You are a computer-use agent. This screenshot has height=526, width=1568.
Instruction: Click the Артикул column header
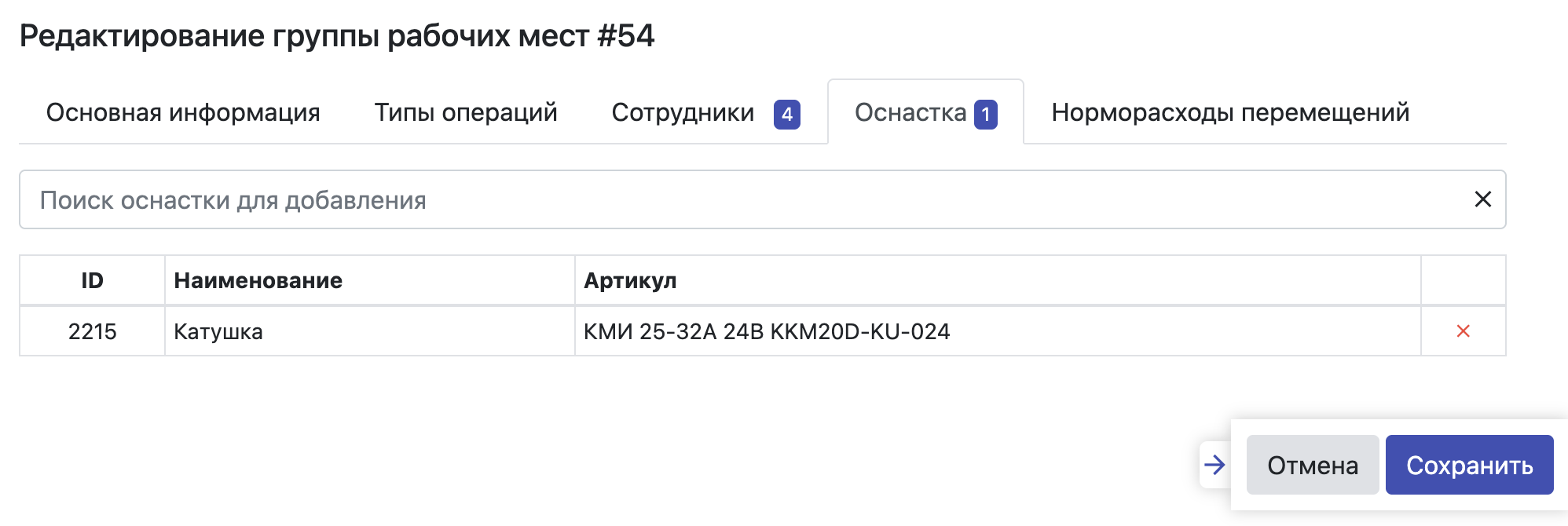coord(630,280)
